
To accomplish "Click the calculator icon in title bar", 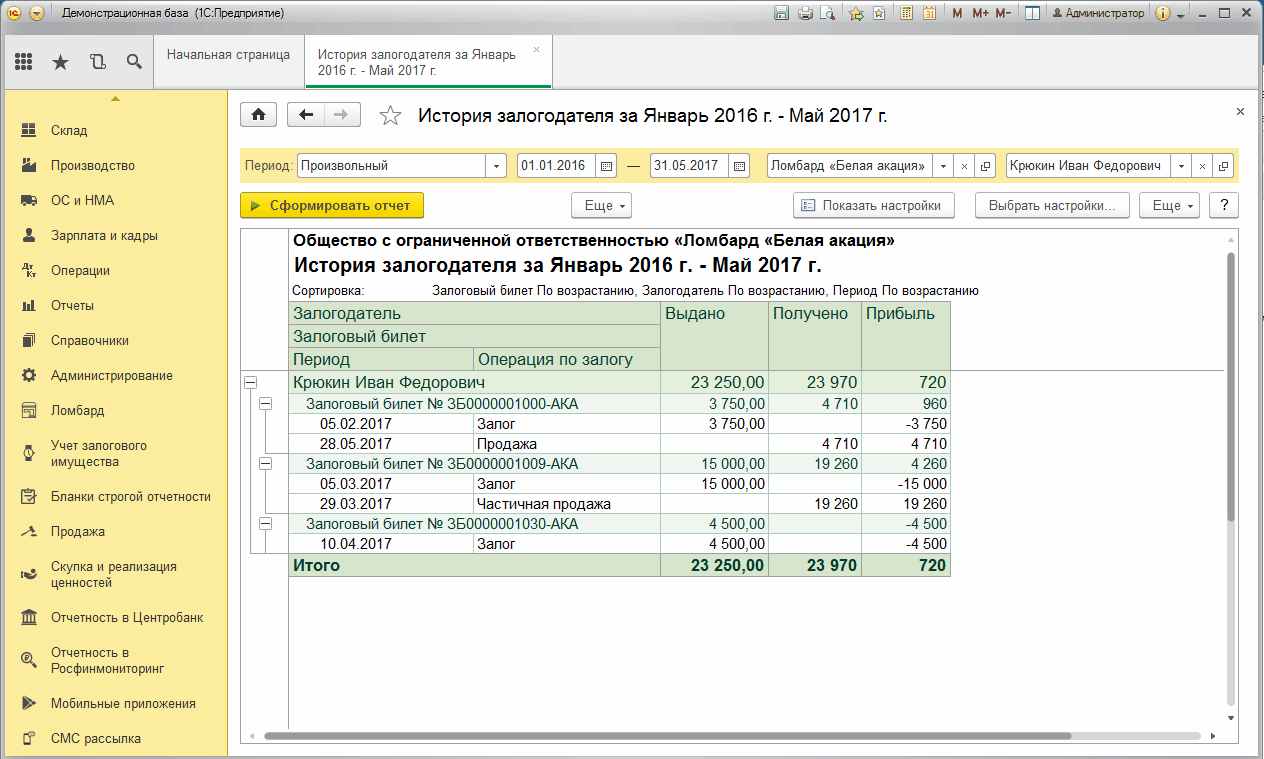I will 907,13.
